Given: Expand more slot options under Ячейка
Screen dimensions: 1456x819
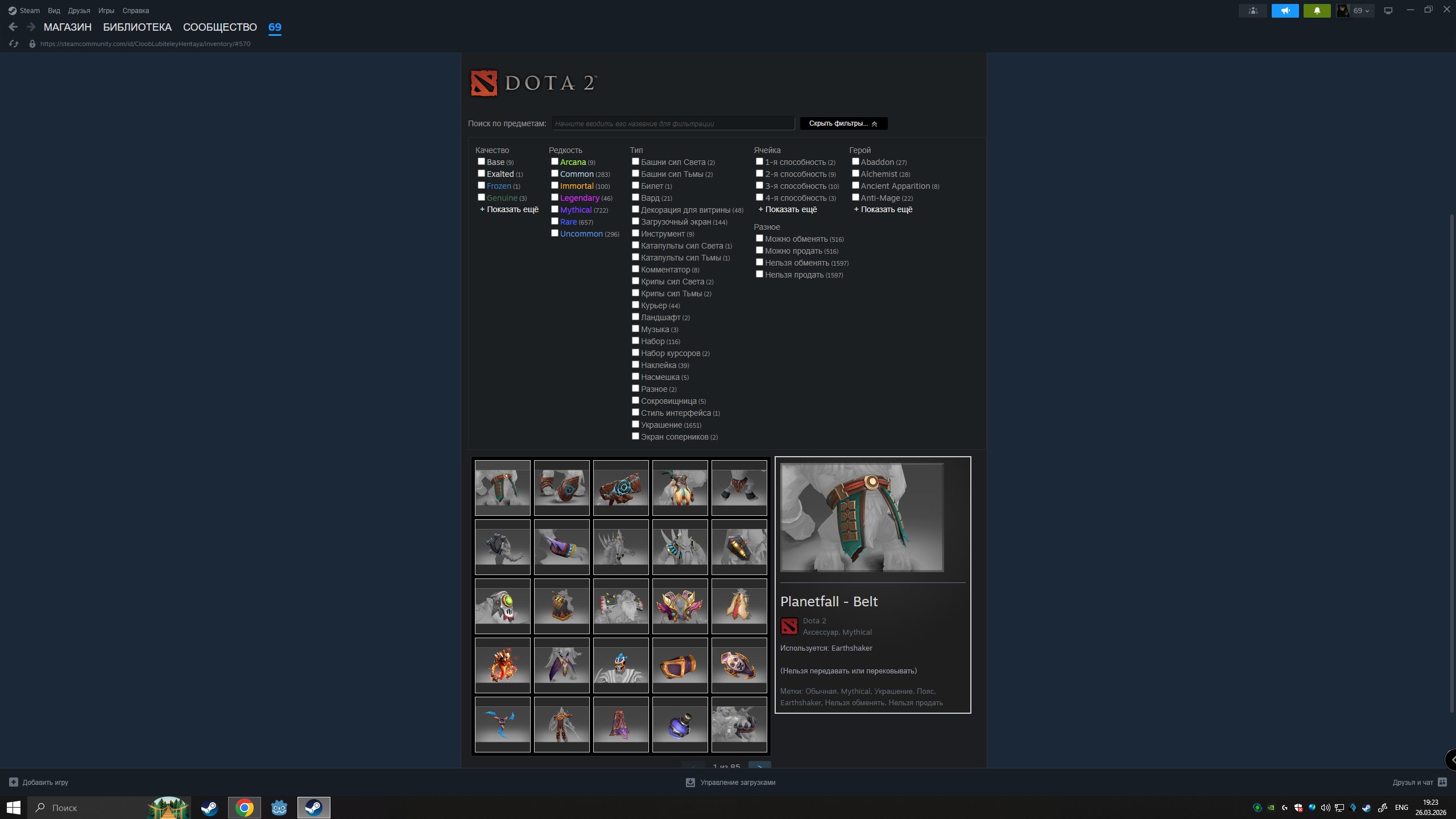Looking at the screenshot, I should pyautogui.click(x=787, y=209).
